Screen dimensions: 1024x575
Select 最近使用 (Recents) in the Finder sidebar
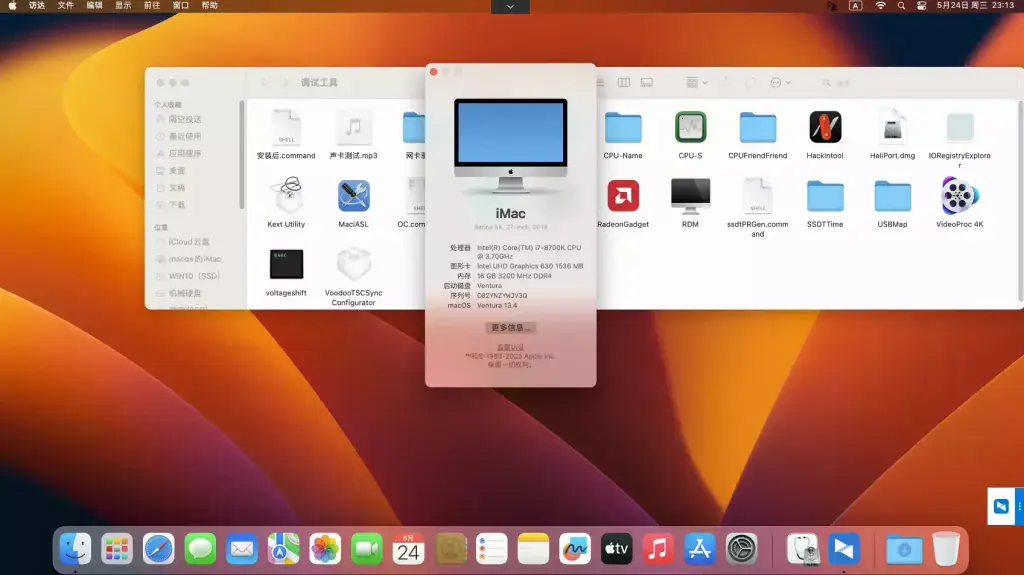point(185,136)
